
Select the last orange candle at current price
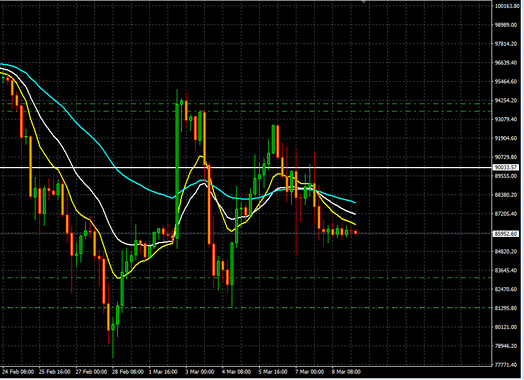click(355, 232)
